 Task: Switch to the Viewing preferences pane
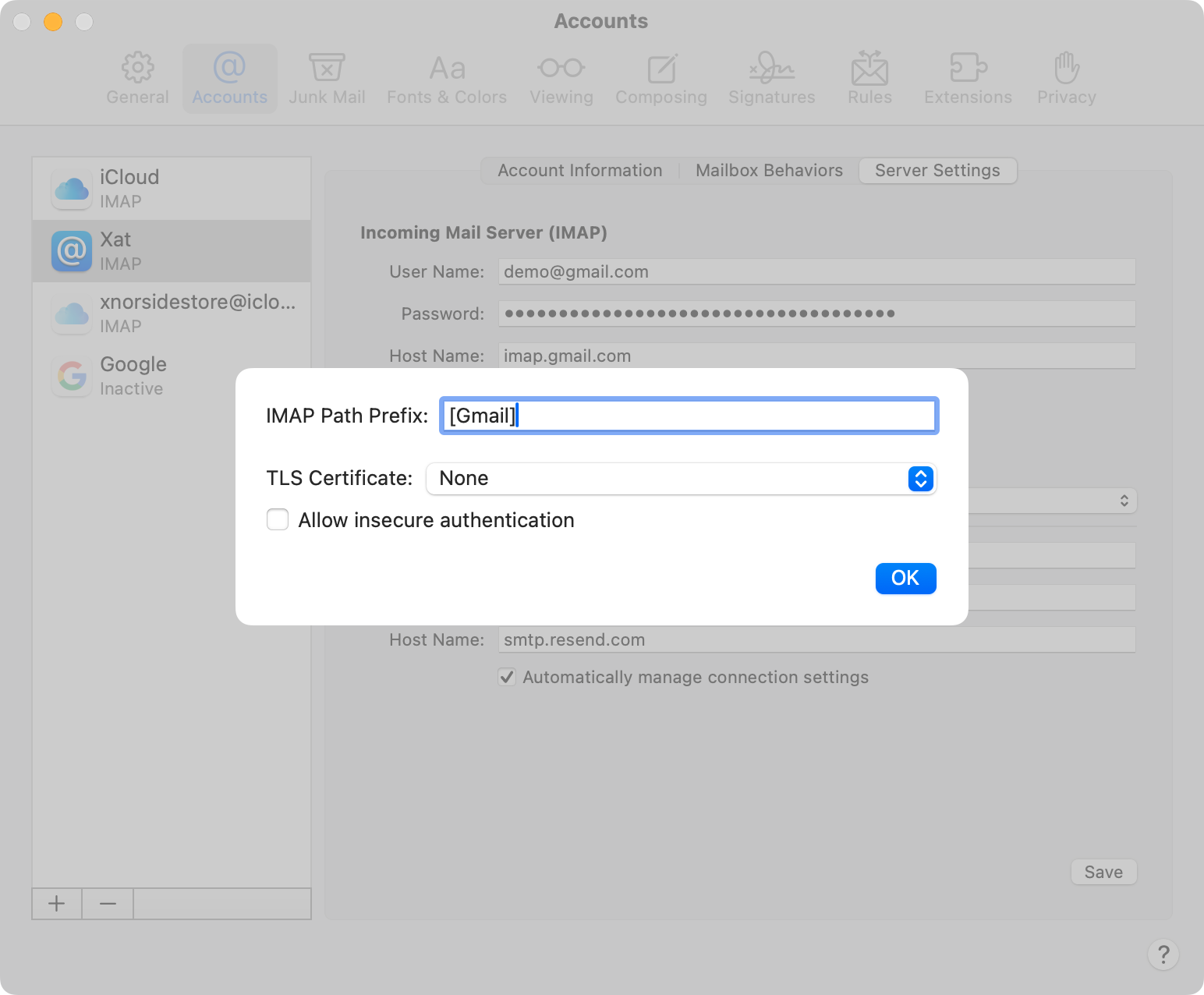coord(561,79)
